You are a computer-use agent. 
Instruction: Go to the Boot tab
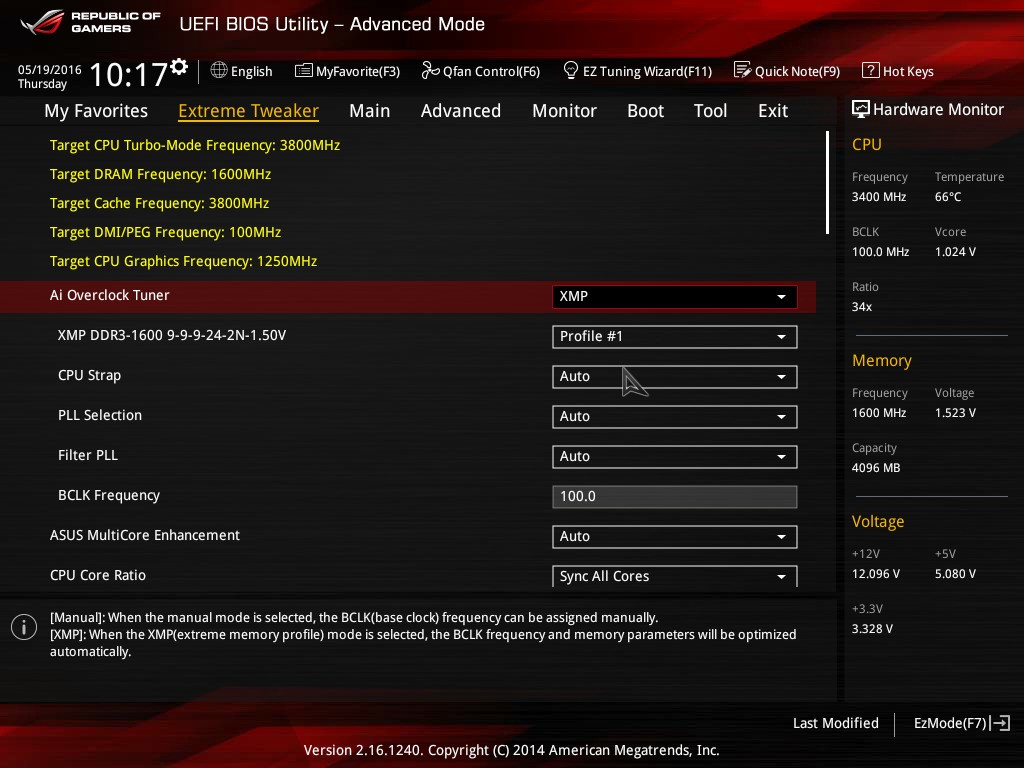645,111
